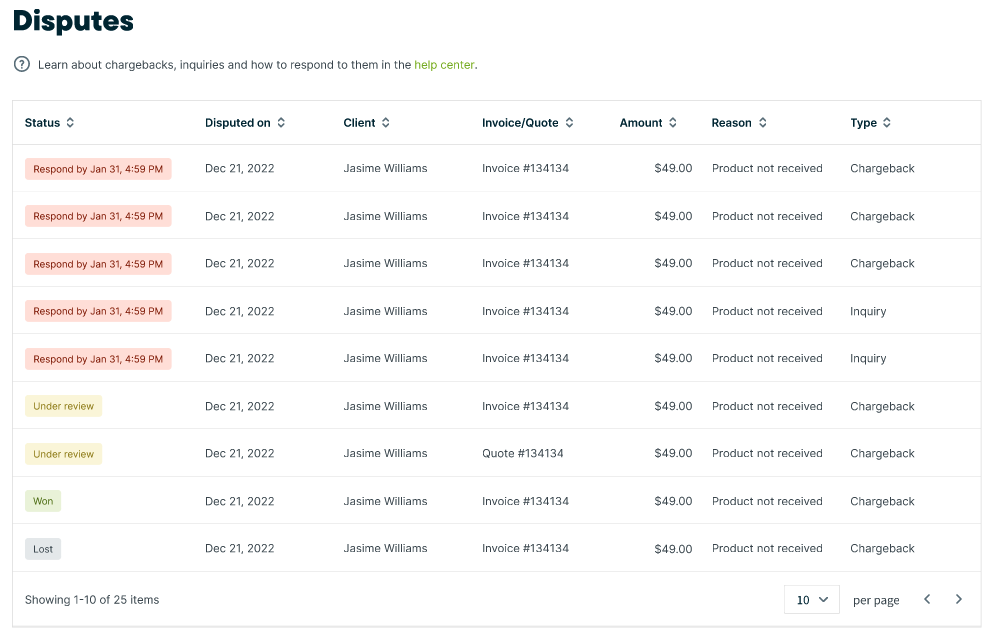The height and width of the screenshot is (633, 988).
Task: Click the Disputes page heading
Action: [x=73, y=21]
